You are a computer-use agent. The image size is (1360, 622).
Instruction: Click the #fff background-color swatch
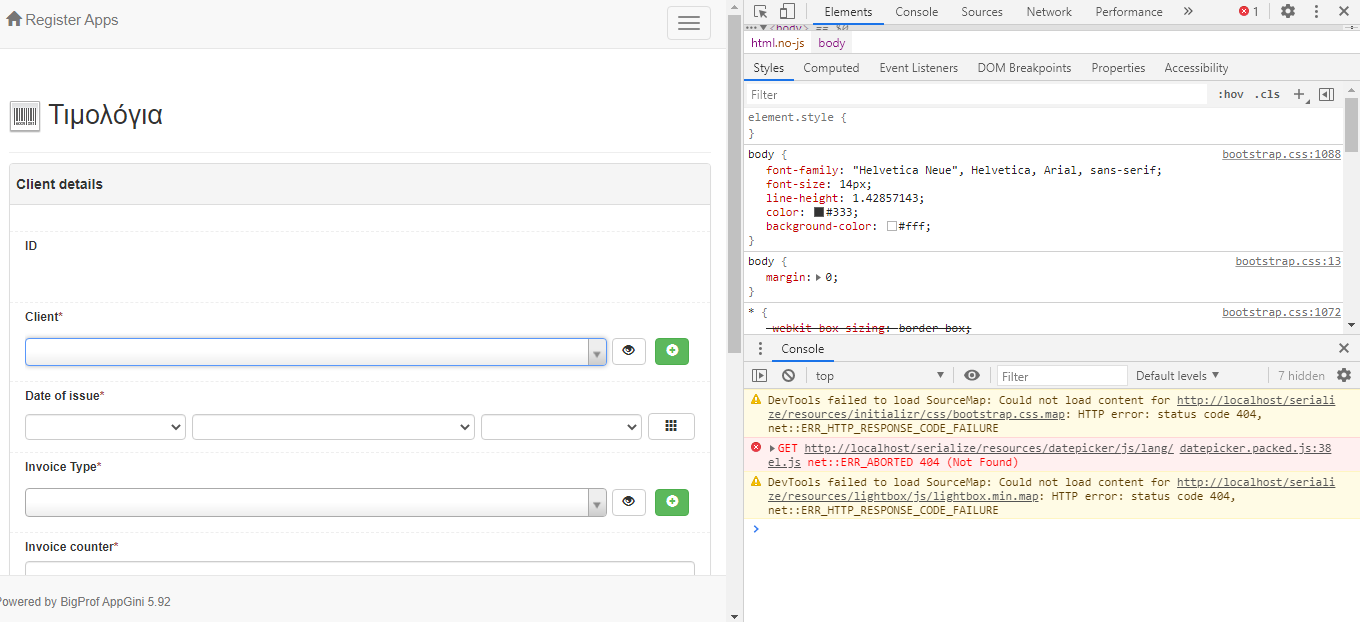click(x=892, y=227)
